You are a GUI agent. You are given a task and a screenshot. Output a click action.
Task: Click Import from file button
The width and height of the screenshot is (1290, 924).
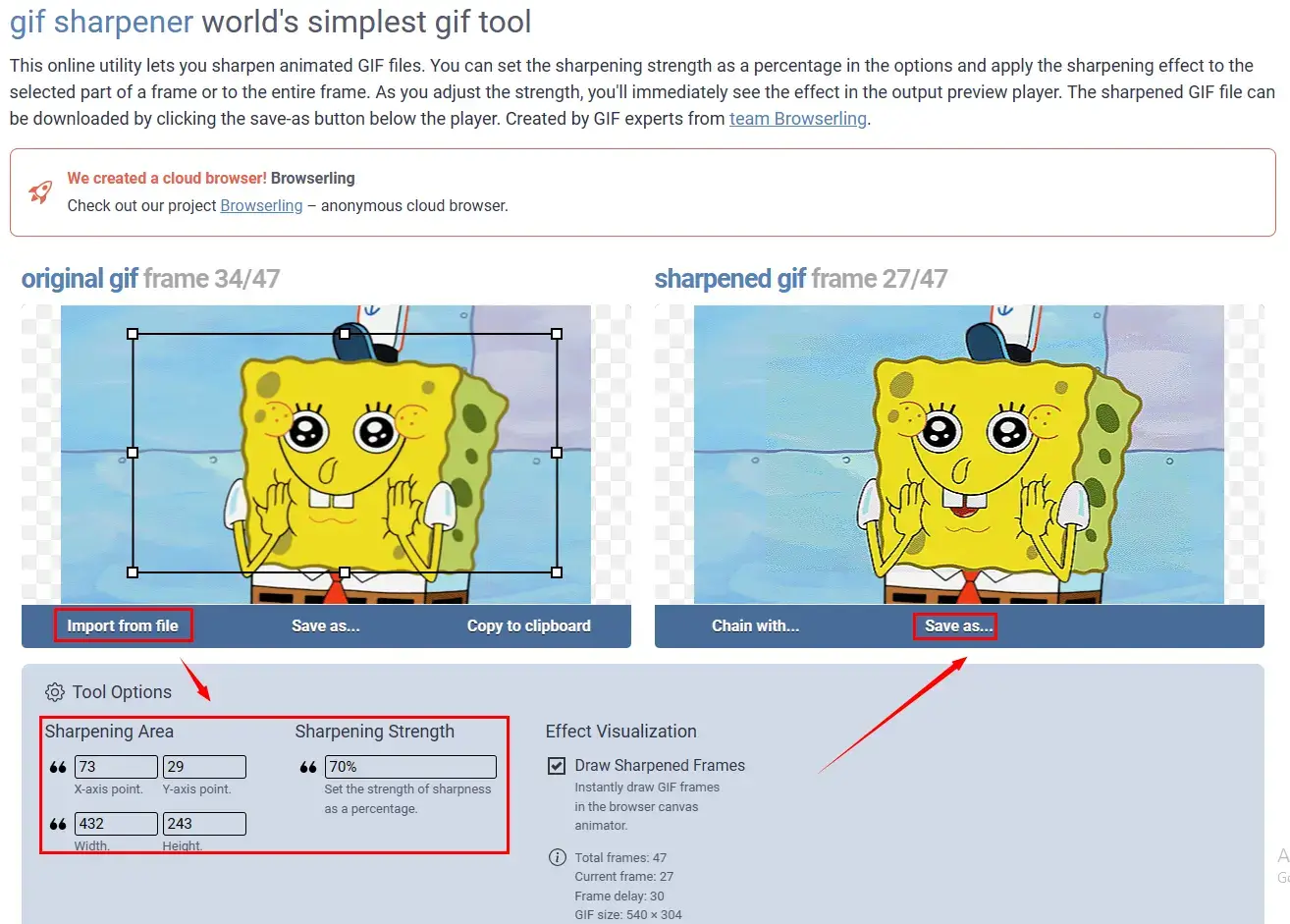point(123,625)
